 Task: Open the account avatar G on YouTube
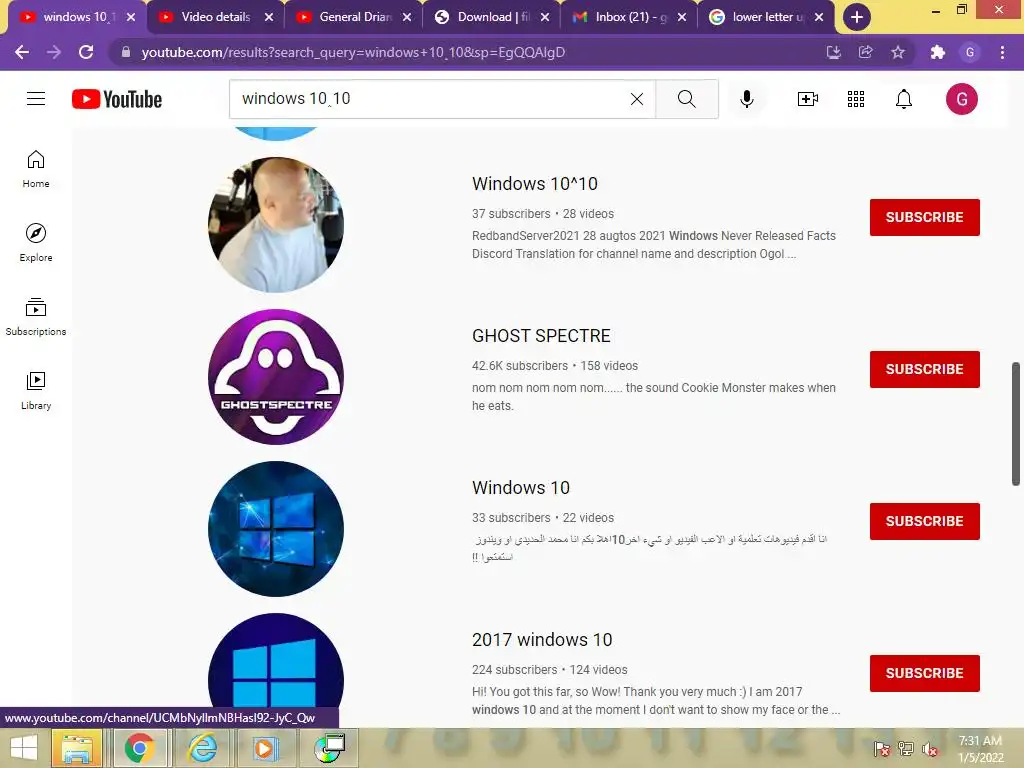pos(961,99)
